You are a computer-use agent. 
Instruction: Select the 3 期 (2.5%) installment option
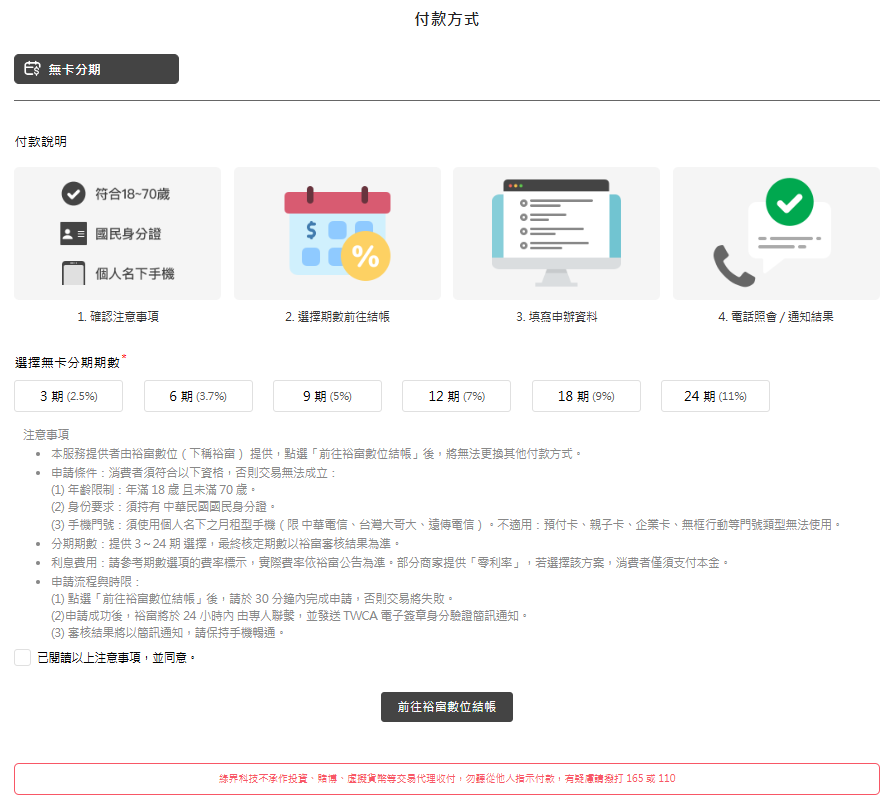point(69,396)
